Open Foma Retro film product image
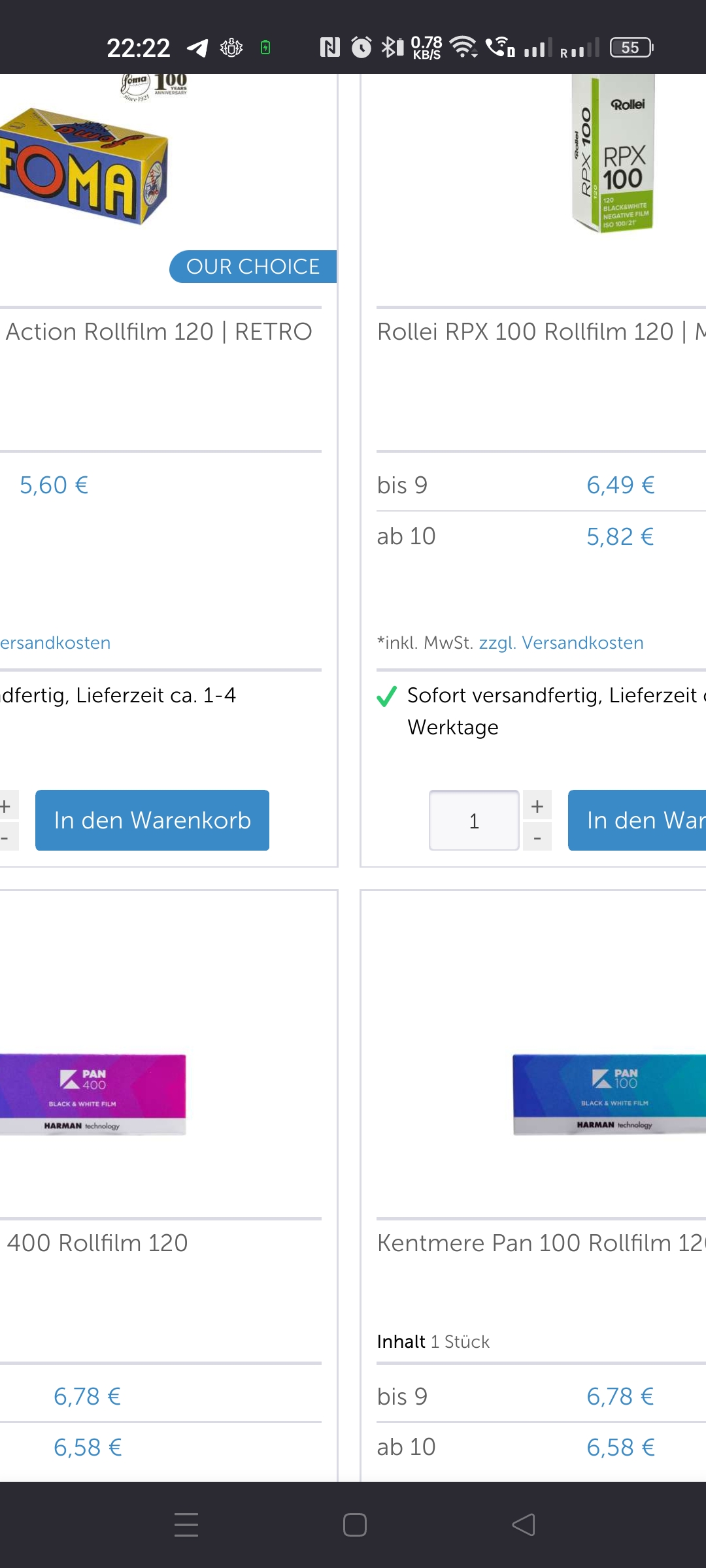The height and width of the screenshot is (1568, 706). 85,163
